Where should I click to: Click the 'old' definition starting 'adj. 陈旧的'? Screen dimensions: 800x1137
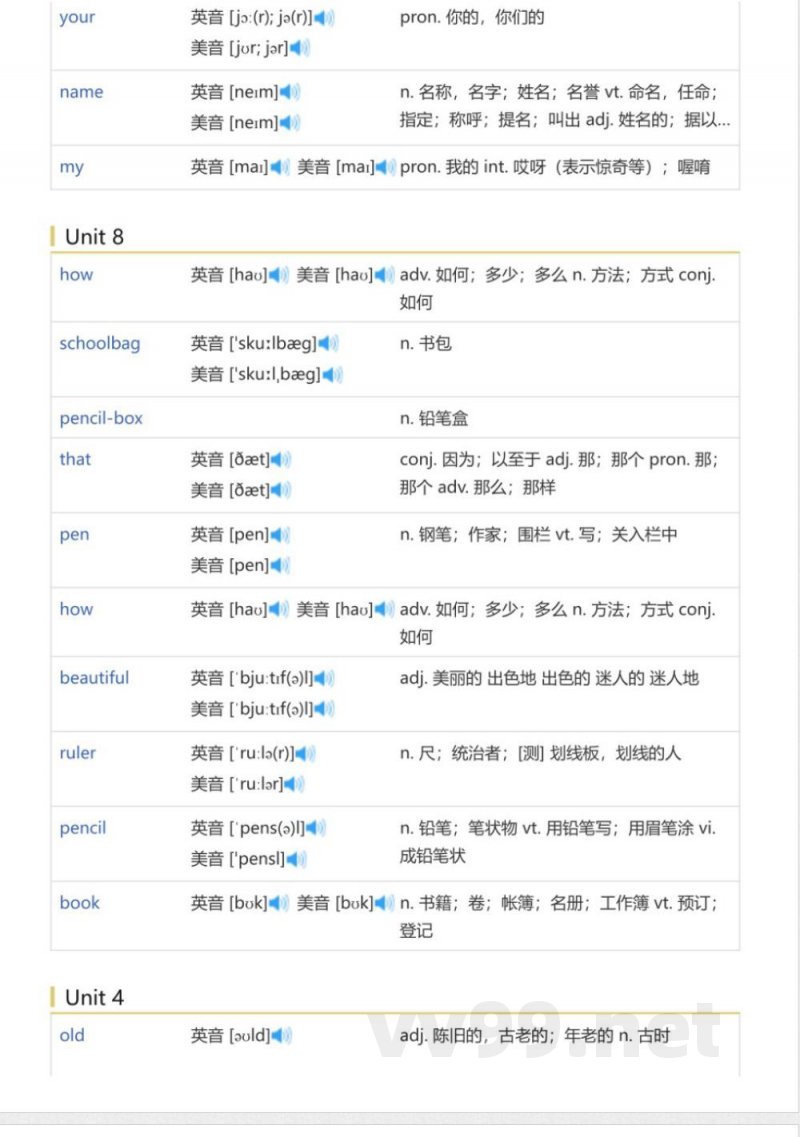535,1035
